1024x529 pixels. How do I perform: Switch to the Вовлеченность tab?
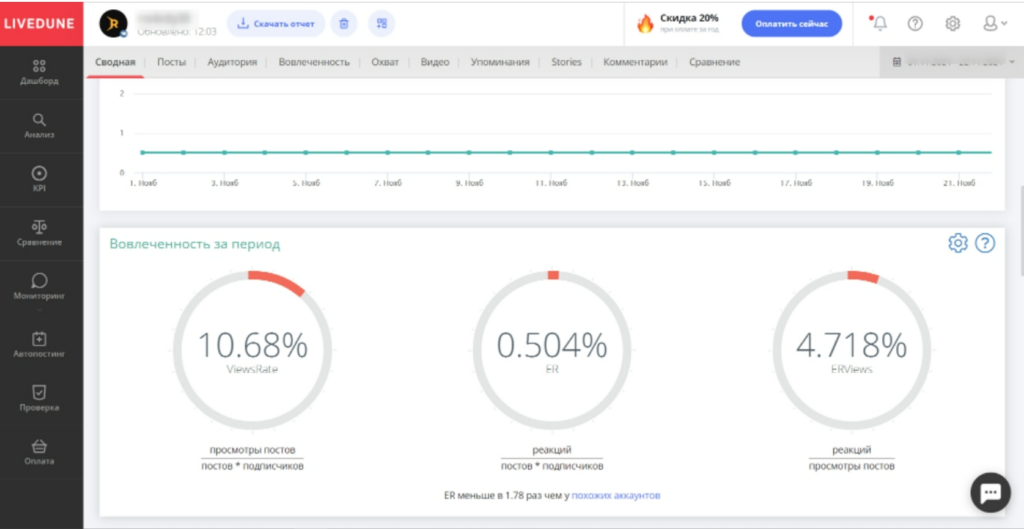click(x=313, y=62)
